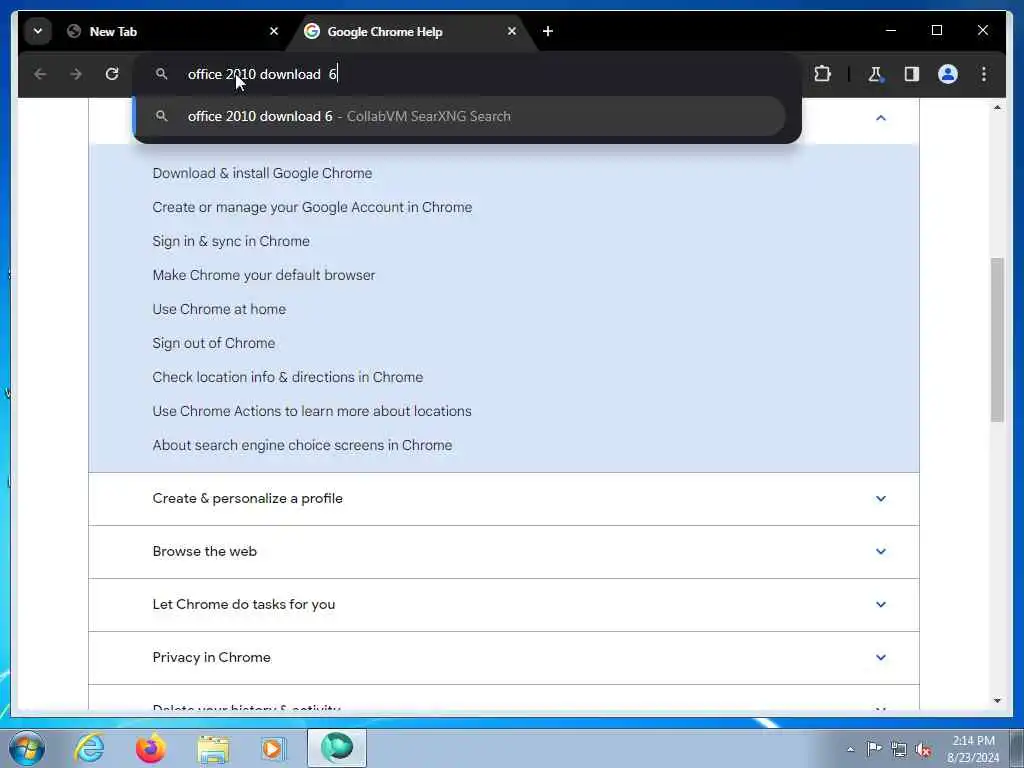Click the active browser taskbar button

[x=337, y=748]
